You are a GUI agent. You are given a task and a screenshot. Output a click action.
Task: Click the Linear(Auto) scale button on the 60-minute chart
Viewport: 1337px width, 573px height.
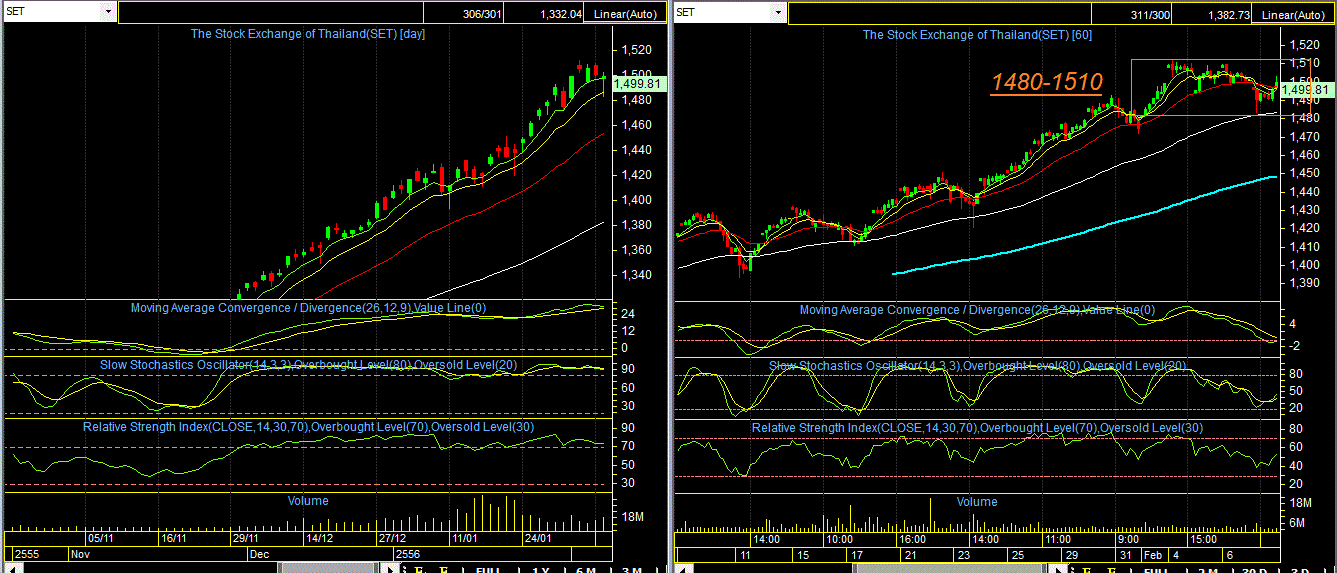(1294, 14)
